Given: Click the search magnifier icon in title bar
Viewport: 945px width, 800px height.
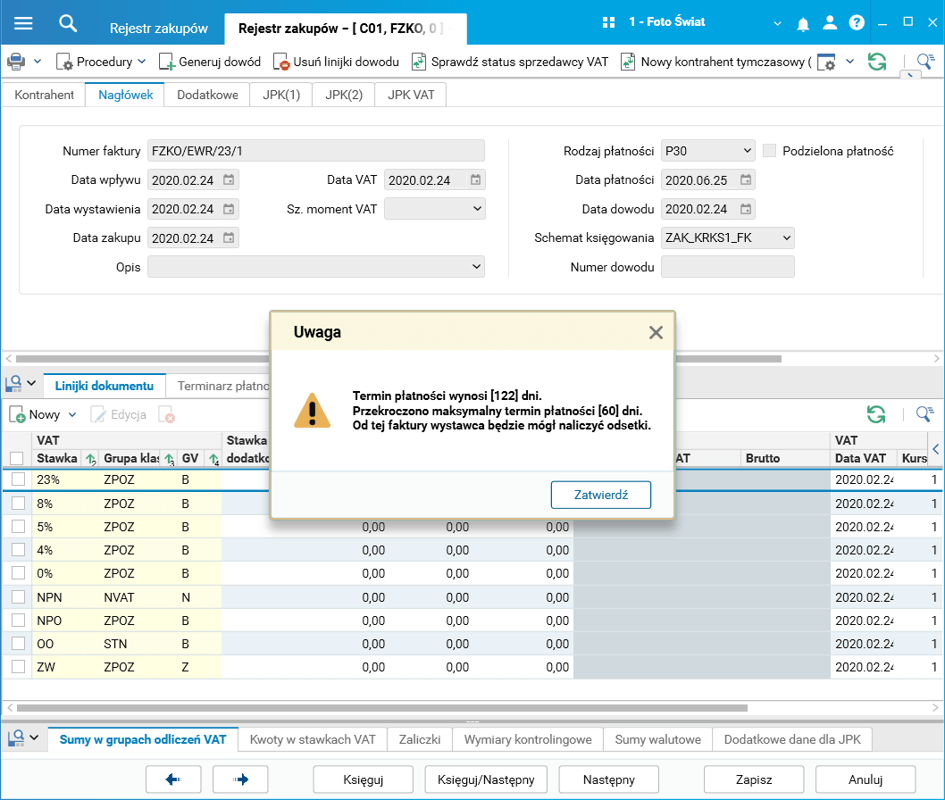Looking at the screenshot, I should pos(68,23).
